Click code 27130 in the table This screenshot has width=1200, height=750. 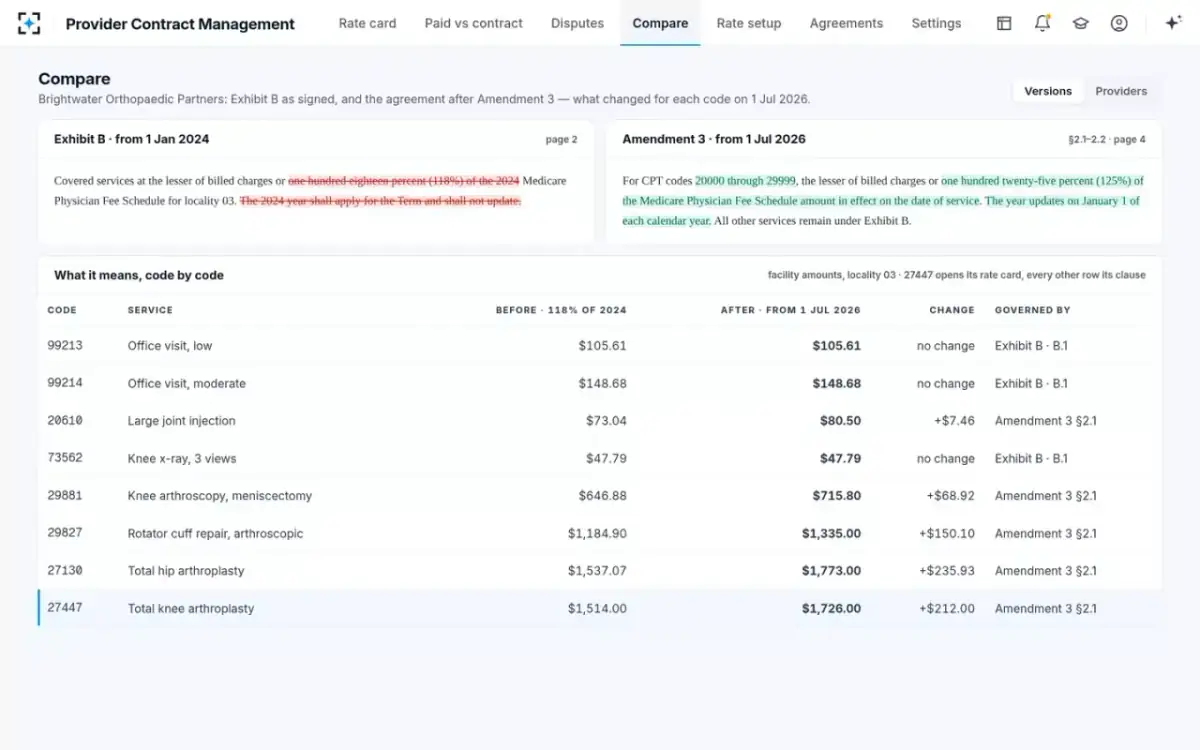pyautogui.click(x=65, y=571)
